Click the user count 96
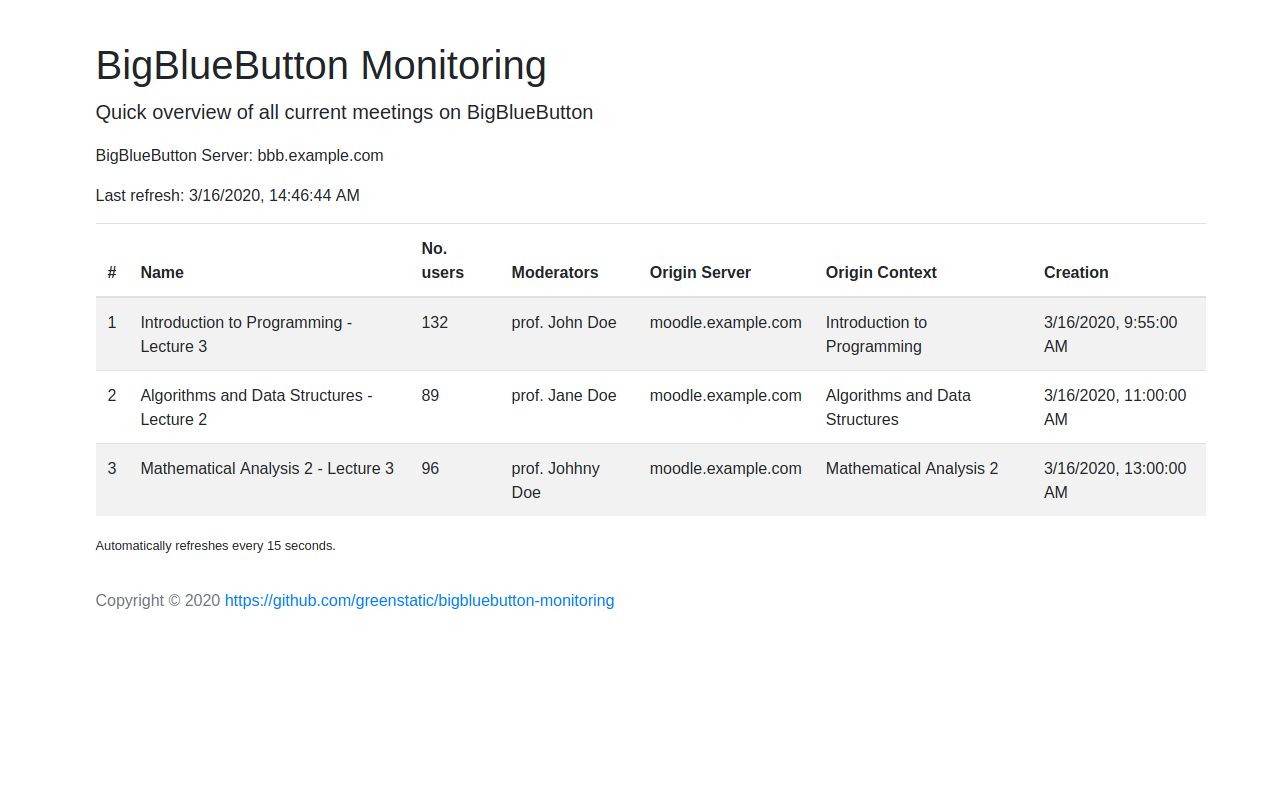 [x=430, y=469]
